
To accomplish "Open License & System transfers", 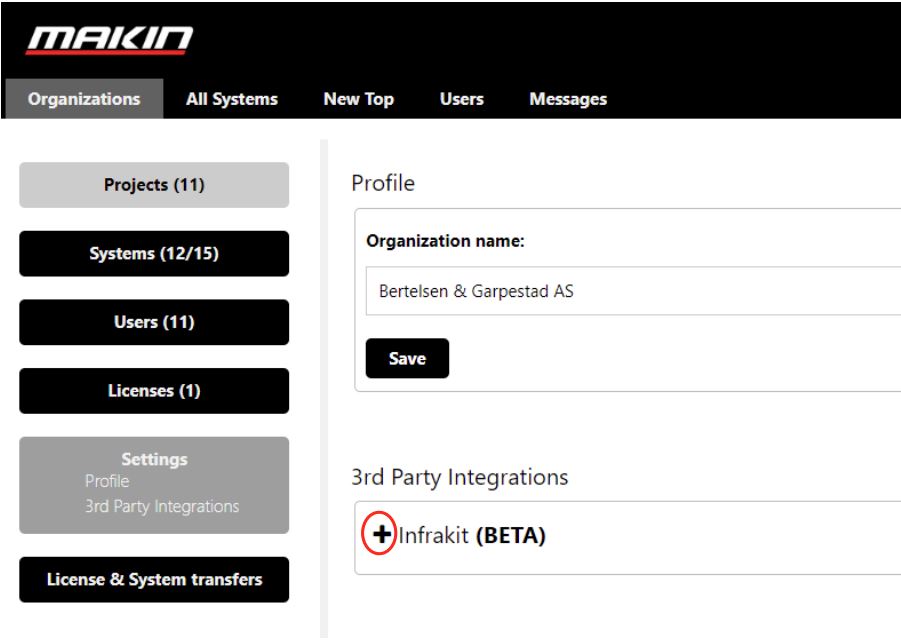I will 154,580.
